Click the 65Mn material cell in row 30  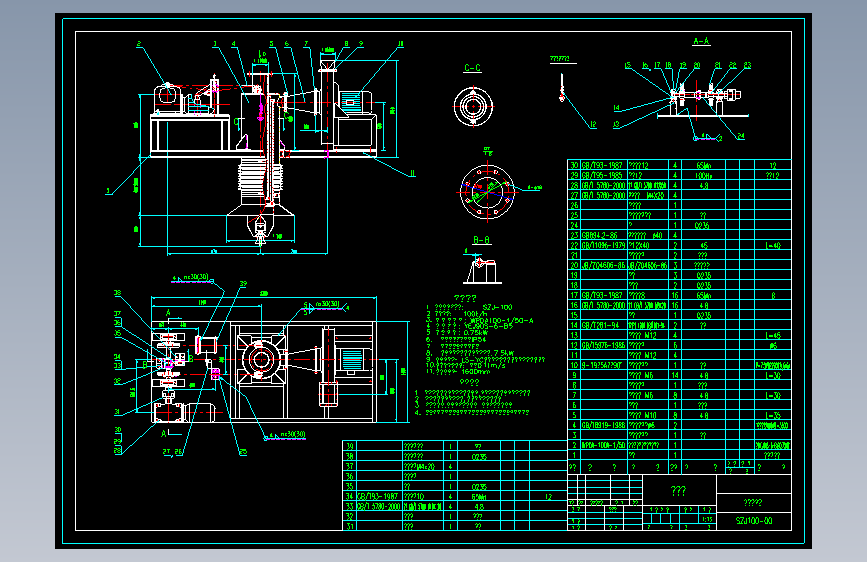coord(703,165)
